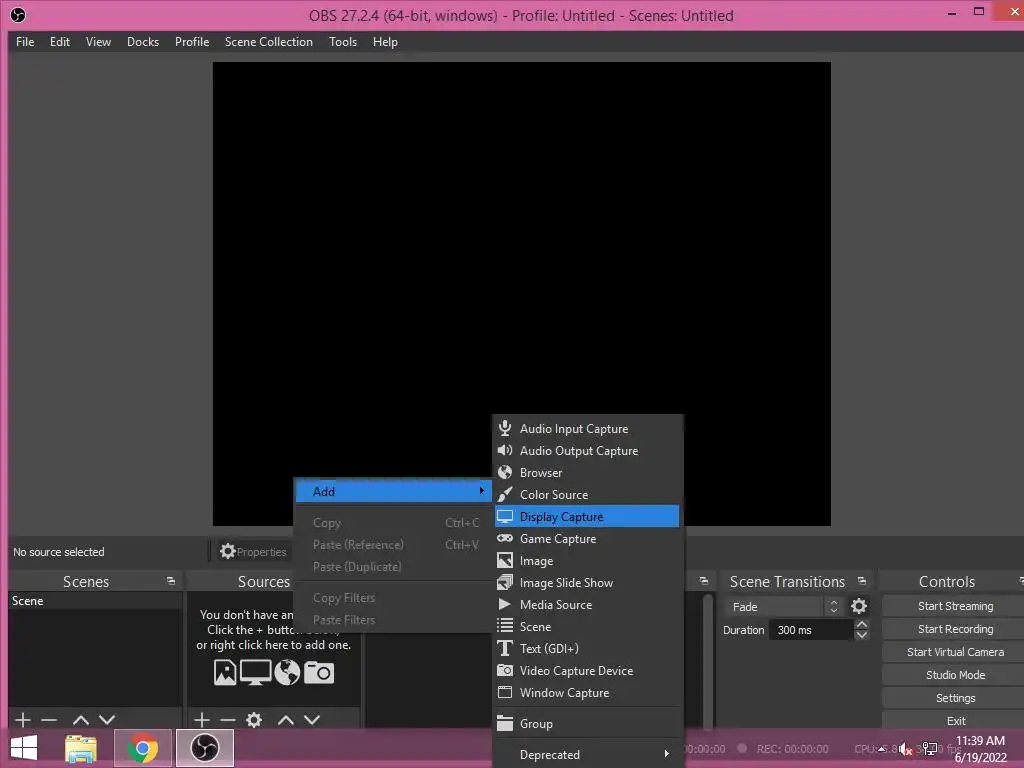Viewport: 1024px width, 768px height.
Task: Increase transition duration with up arrow
Action: (861, 624)
